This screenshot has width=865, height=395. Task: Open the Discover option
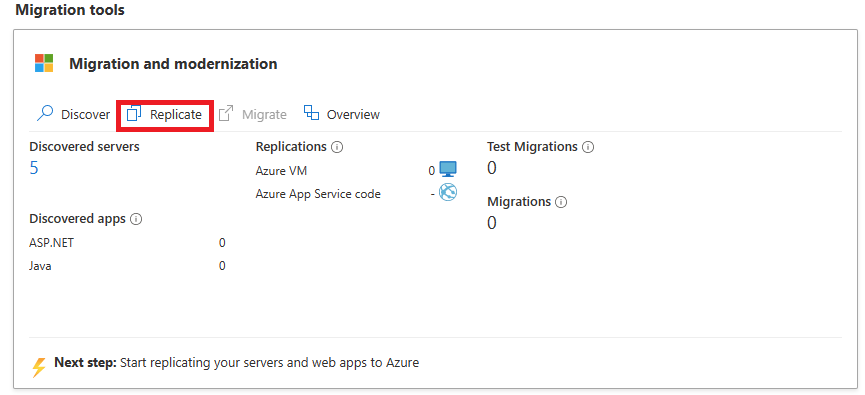point(73,114)
